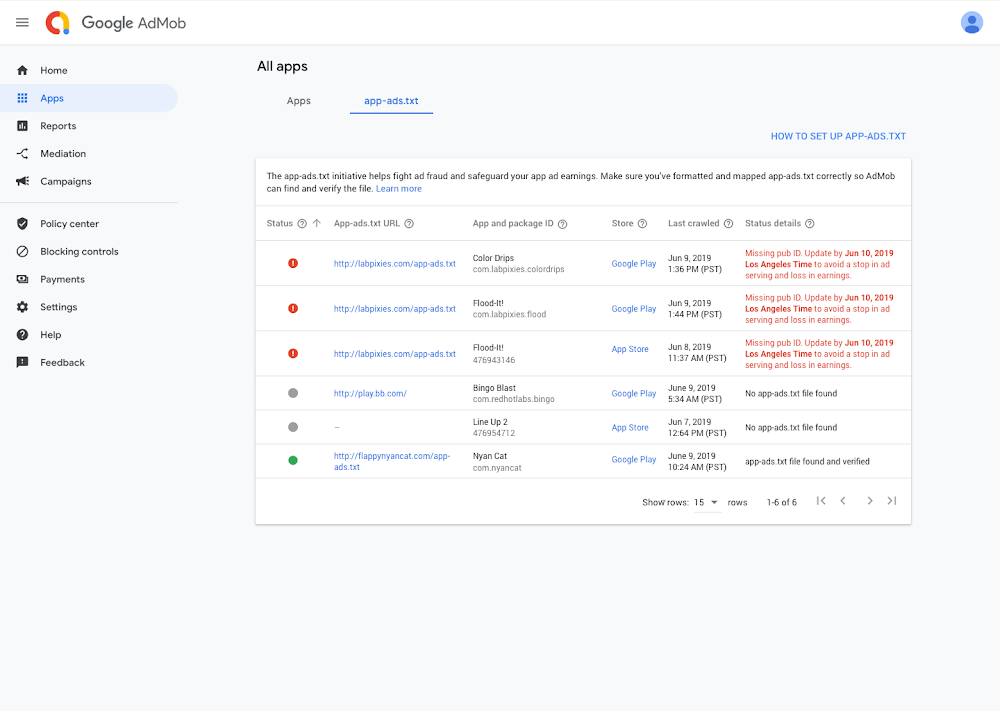1000x711 pixels.
Task: Open the play.bb.com URL link
Action: (370, 393)
